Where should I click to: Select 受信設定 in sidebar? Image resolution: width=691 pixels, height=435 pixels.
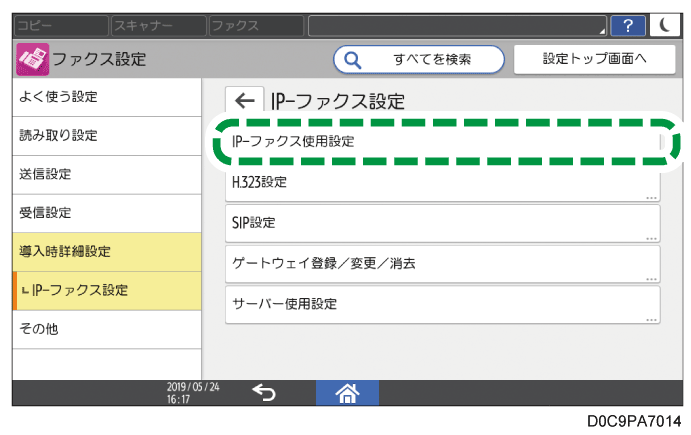107,213
